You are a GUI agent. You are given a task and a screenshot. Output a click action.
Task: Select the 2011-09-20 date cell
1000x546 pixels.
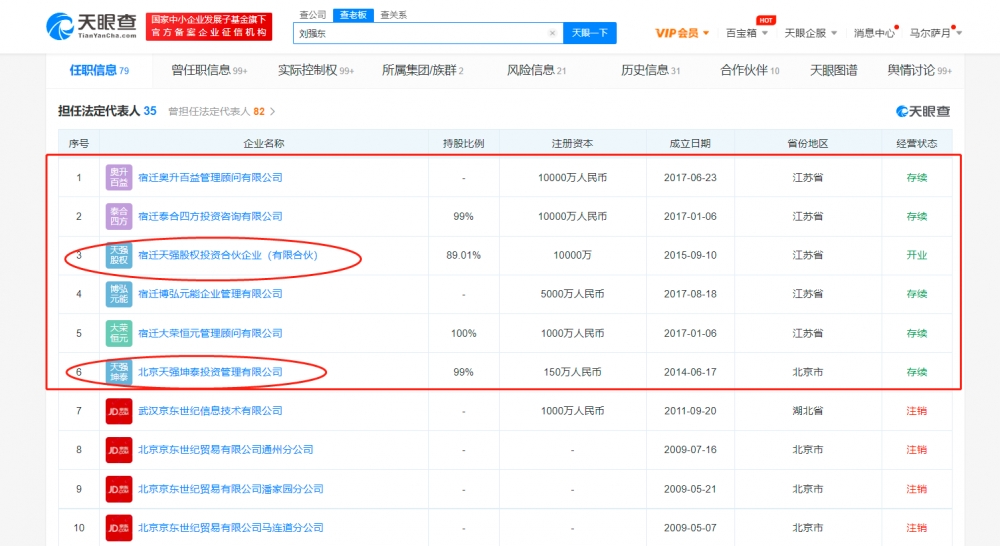pos(690,411)
